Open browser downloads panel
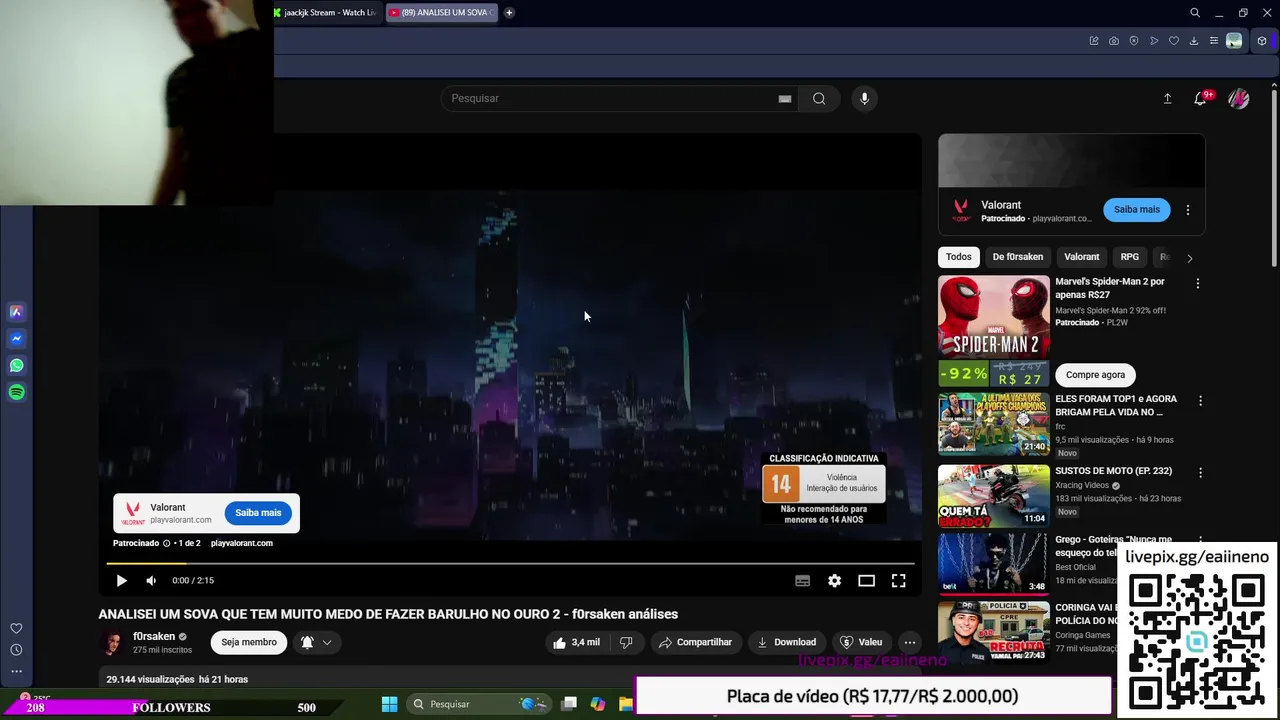 point(1194,41)
